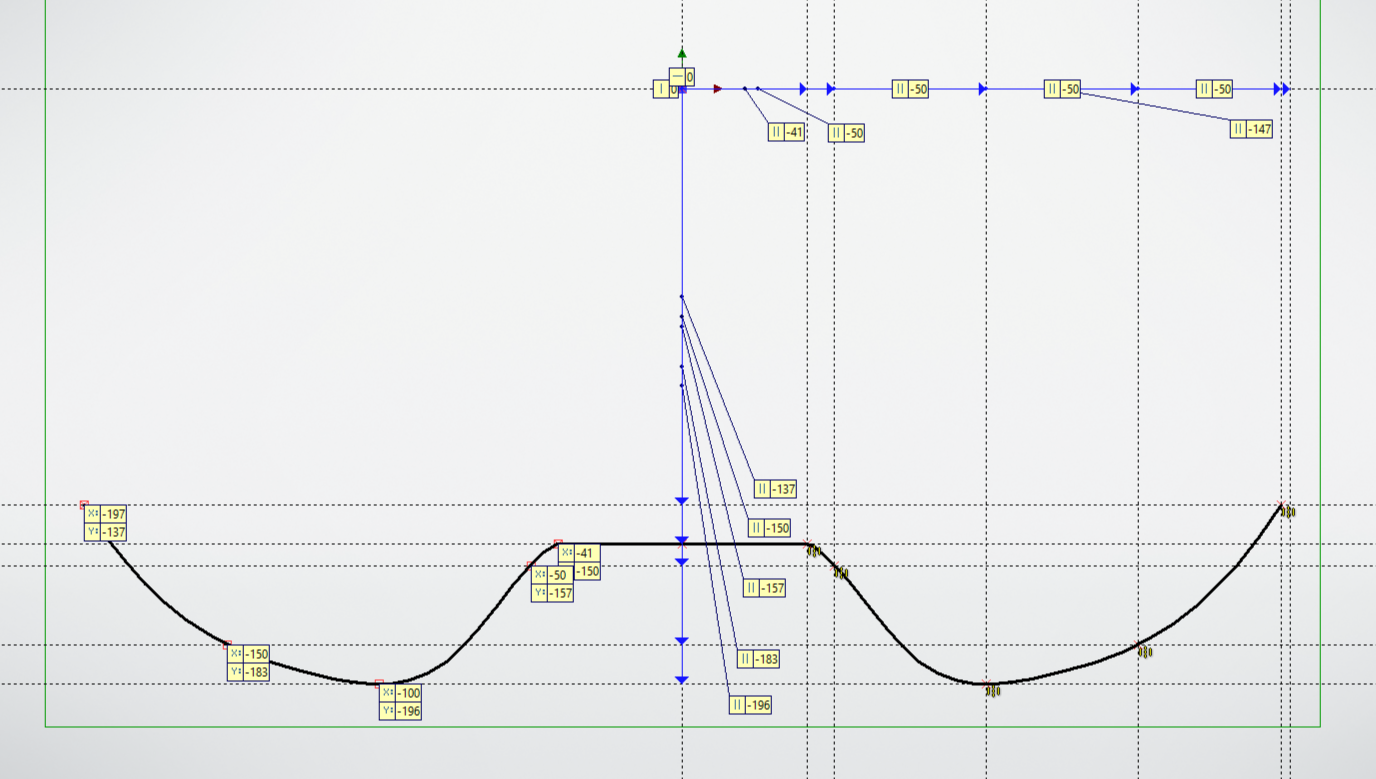Select the double blue arrowhead ending horizontal dimension chain

(1282, 89)
